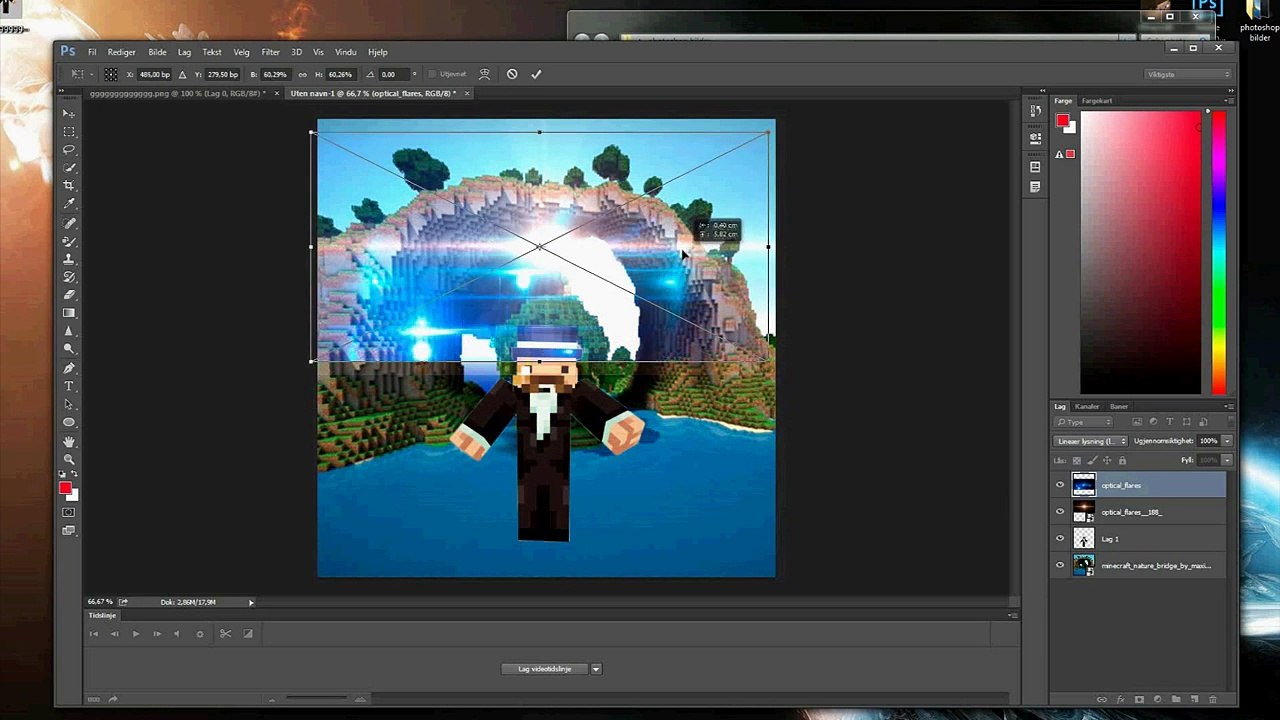The height and width of the screenshot is (720, 1280).
Task: Select the Quick Selection tool
Action: point(69,167)
